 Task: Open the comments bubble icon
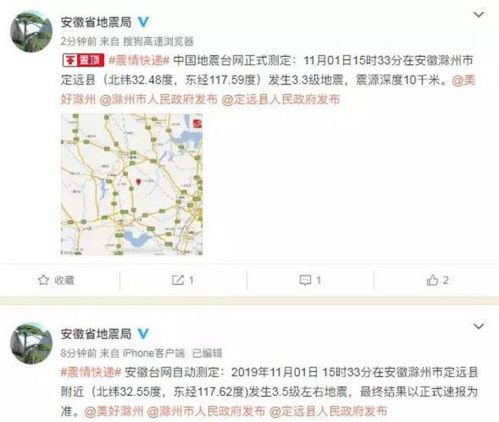tap(305, 280)
